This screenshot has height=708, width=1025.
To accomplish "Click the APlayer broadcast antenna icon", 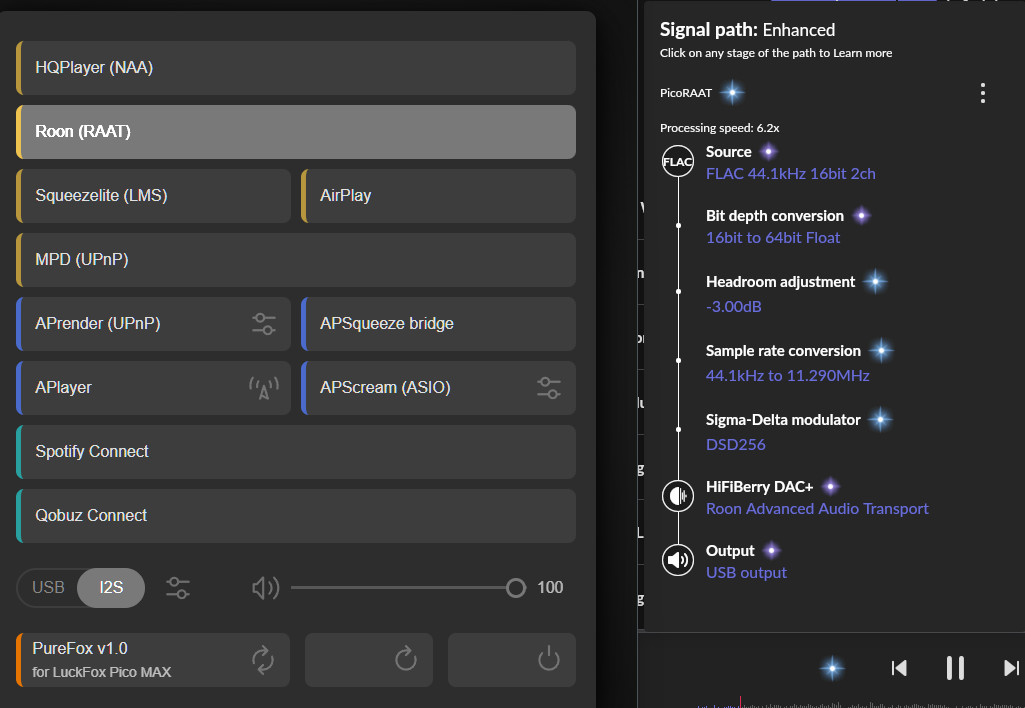I will (264, 388).
